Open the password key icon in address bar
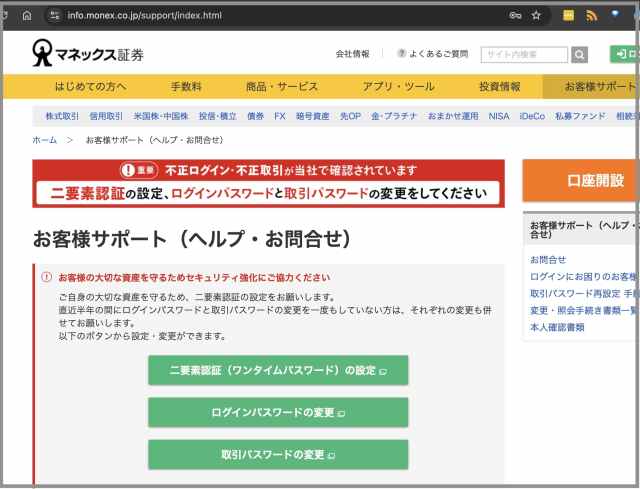Image resolution: width=640 pixels, height=489 pixels. pos(515,16)
